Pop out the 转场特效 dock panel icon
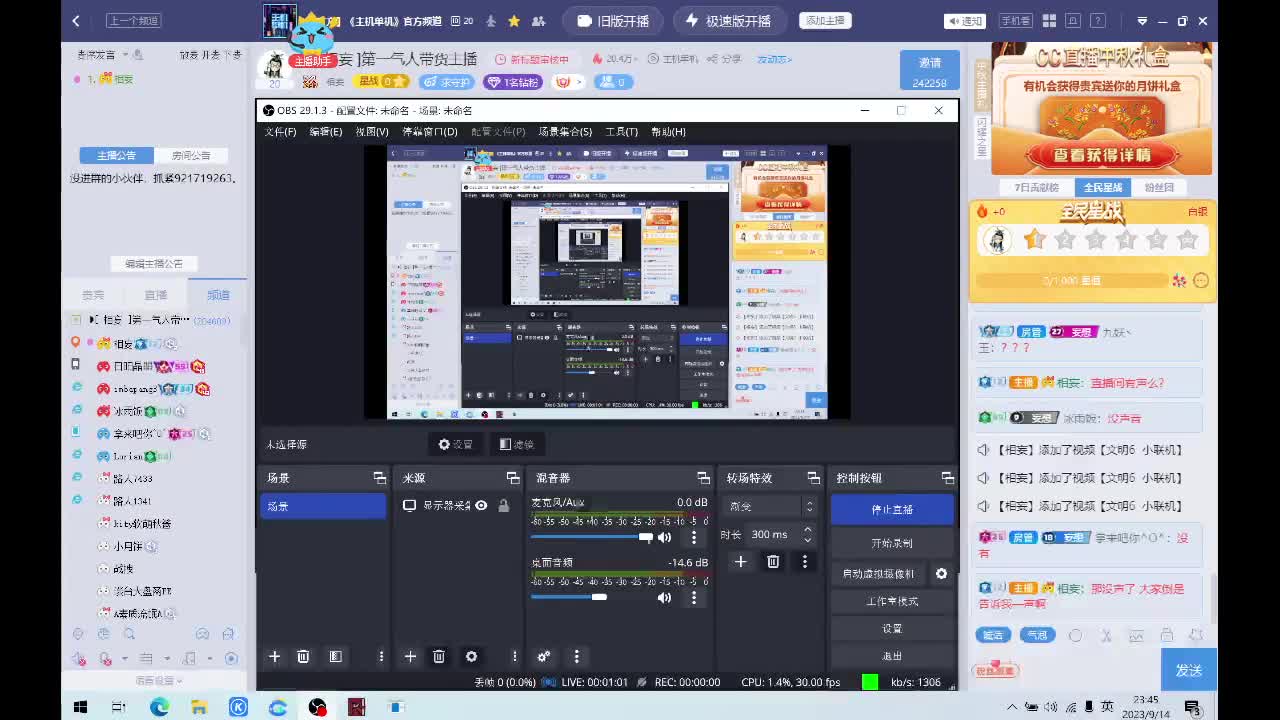This screenshot has width=1280, height=720. [x=814, y=478]
